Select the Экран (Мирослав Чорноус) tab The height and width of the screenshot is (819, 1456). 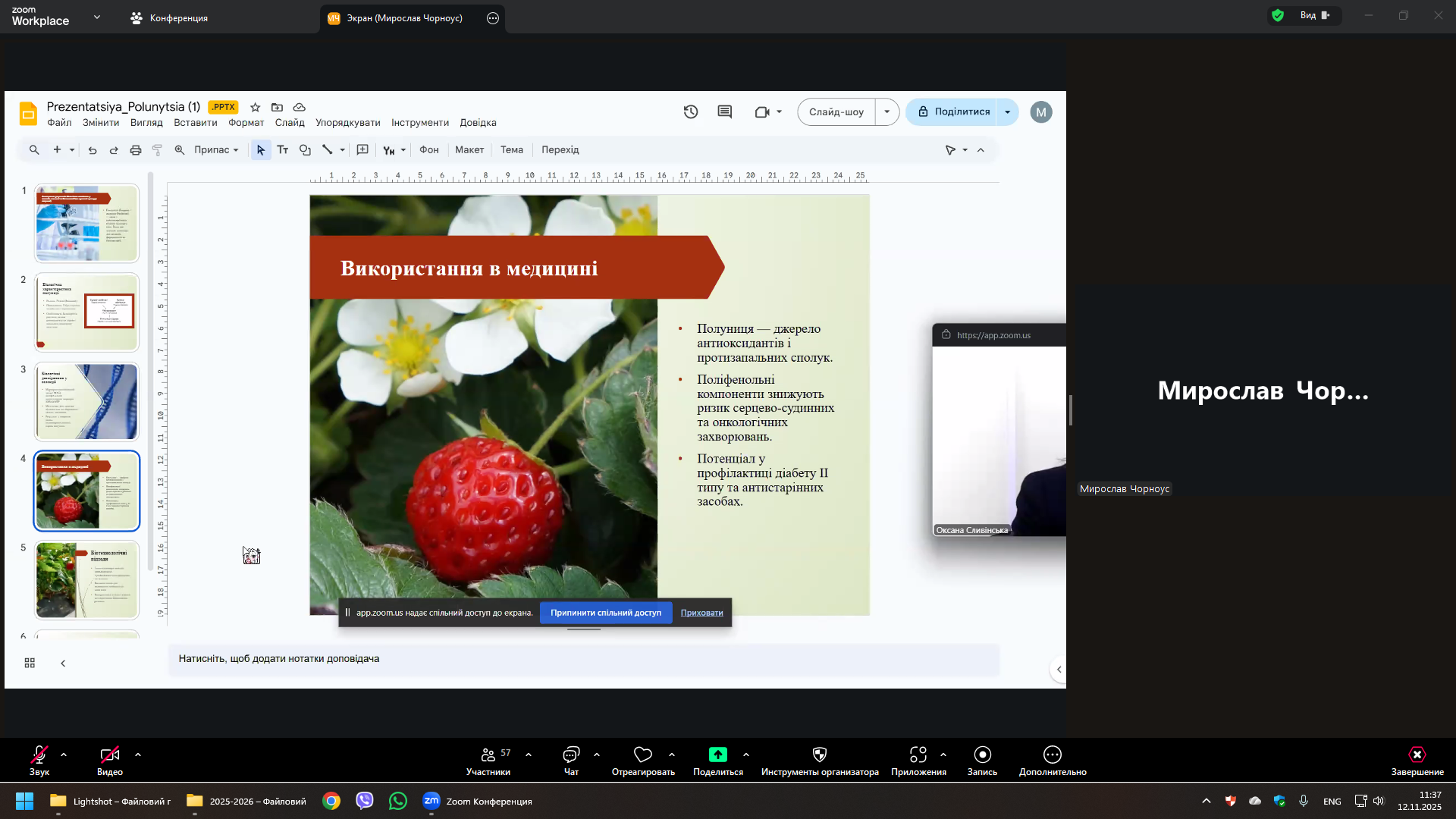pos(403,18)
